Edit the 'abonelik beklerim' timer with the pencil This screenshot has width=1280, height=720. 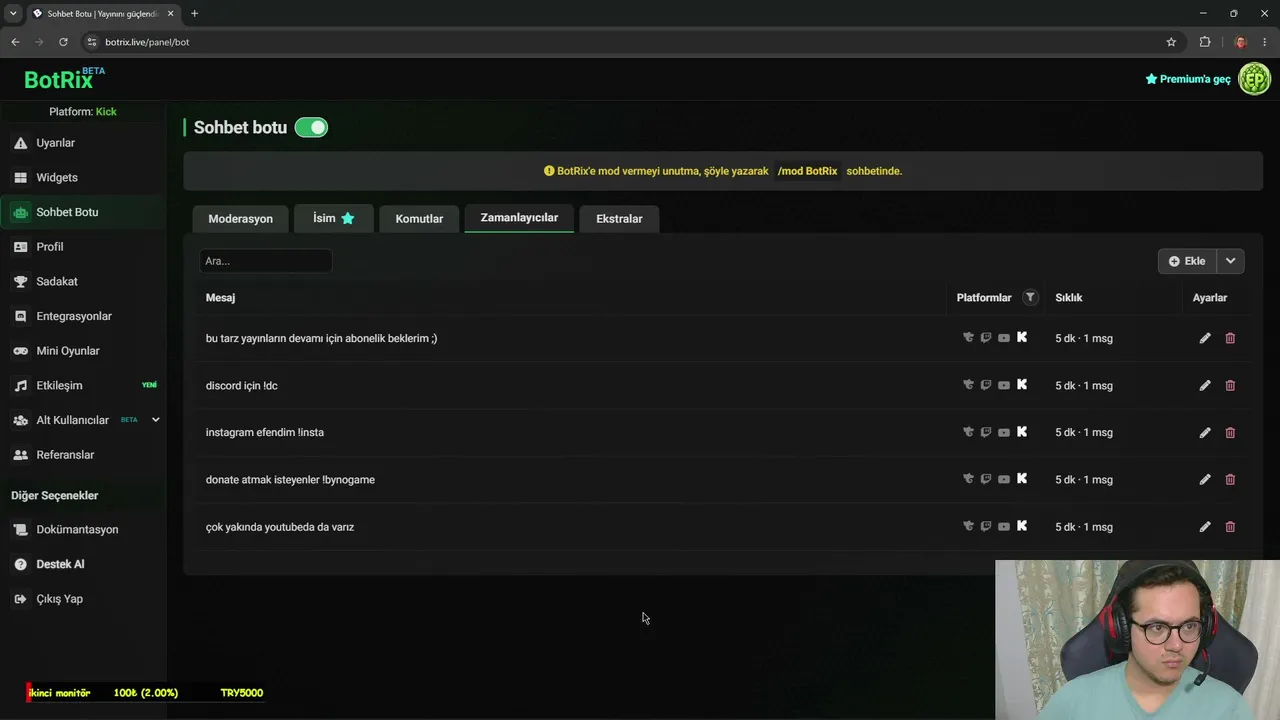coord(1205,338)
